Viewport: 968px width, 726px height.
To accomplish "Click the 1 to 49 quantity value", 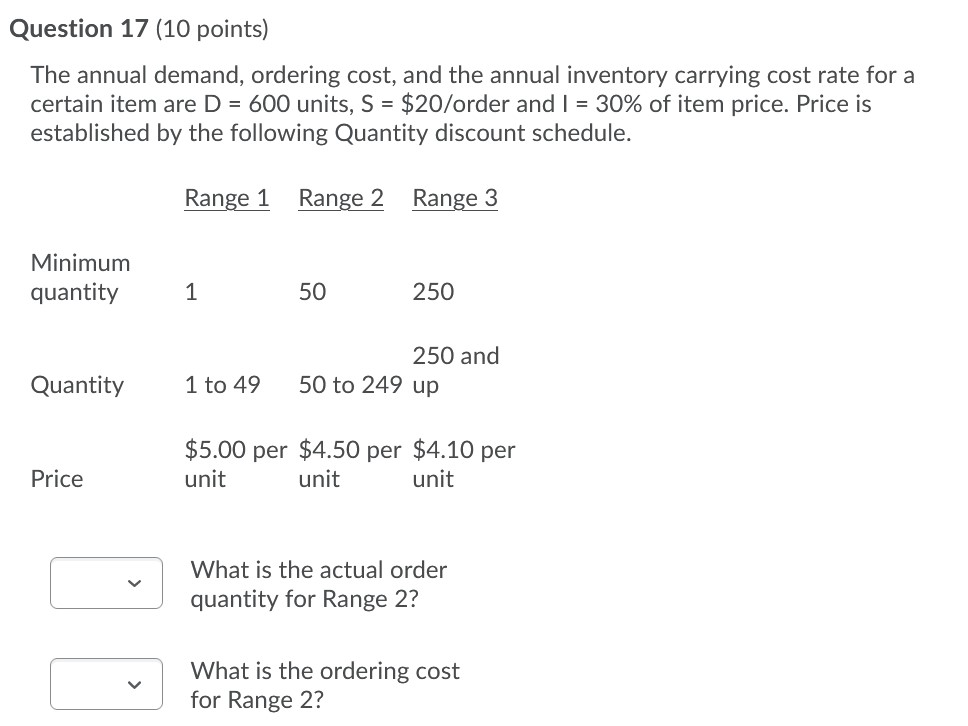I will click(222, 385).
